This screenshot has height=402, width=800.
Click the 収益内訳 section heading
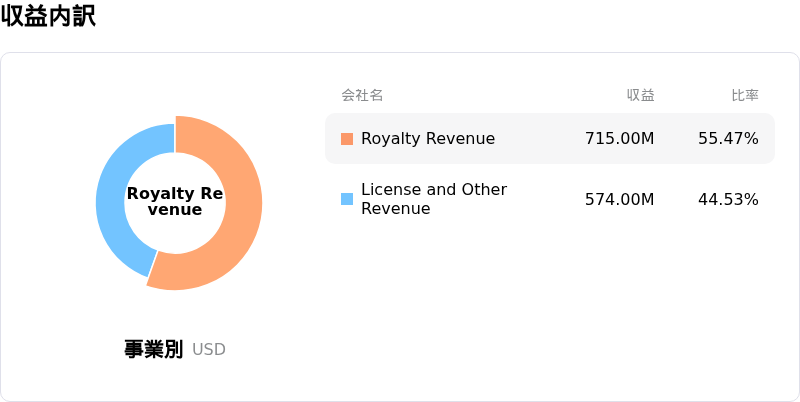tap(48, 16)
